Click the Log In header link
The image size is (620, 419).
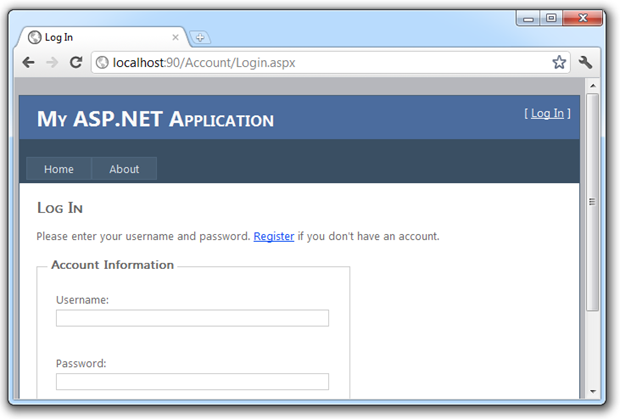tap(547, 113)
